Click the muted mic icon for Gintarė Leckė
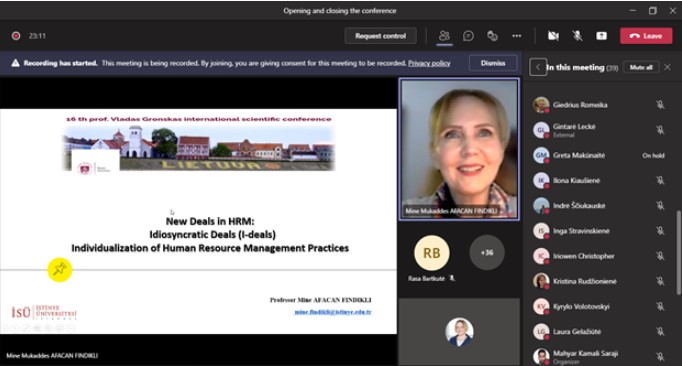This screenshot has width=682, height=366. (x=660, y=130)
